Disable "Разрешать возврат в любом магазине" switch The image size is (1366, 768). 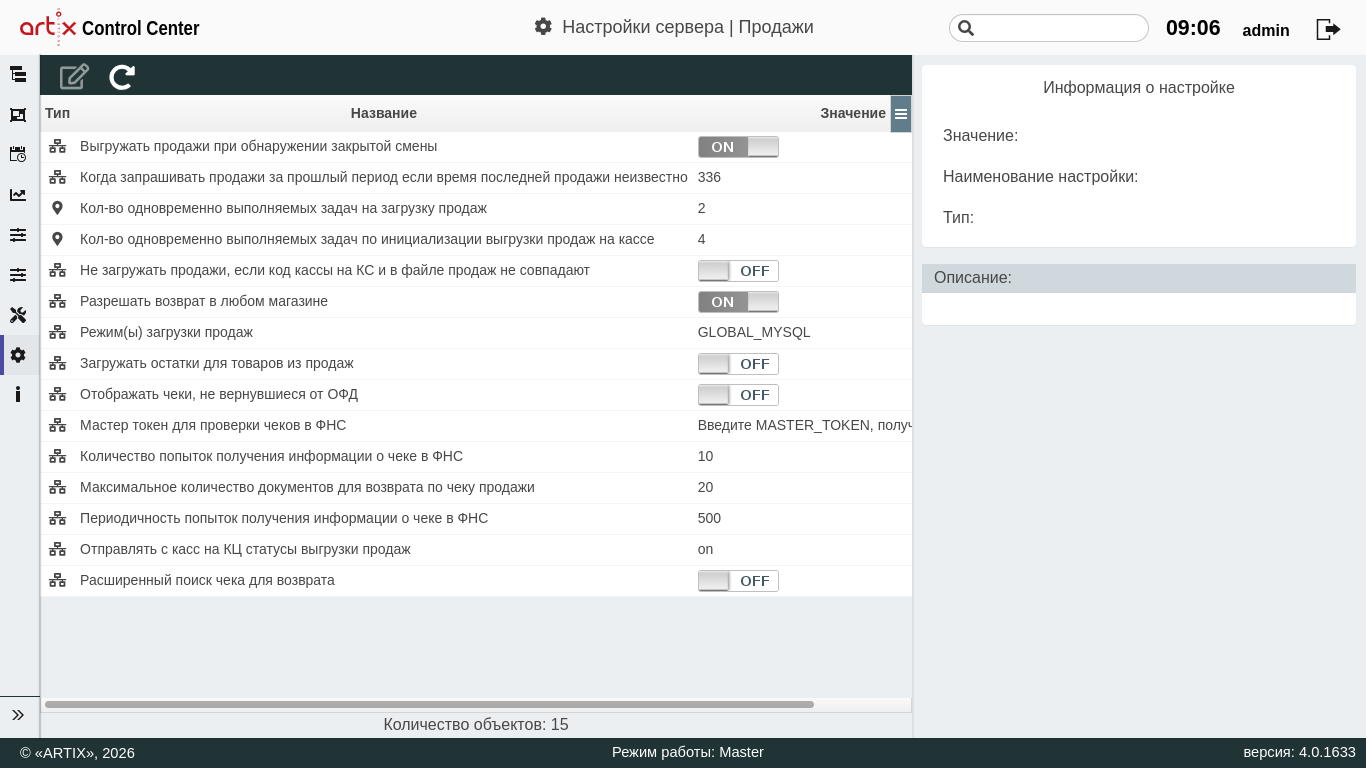(x=738, y=302)
